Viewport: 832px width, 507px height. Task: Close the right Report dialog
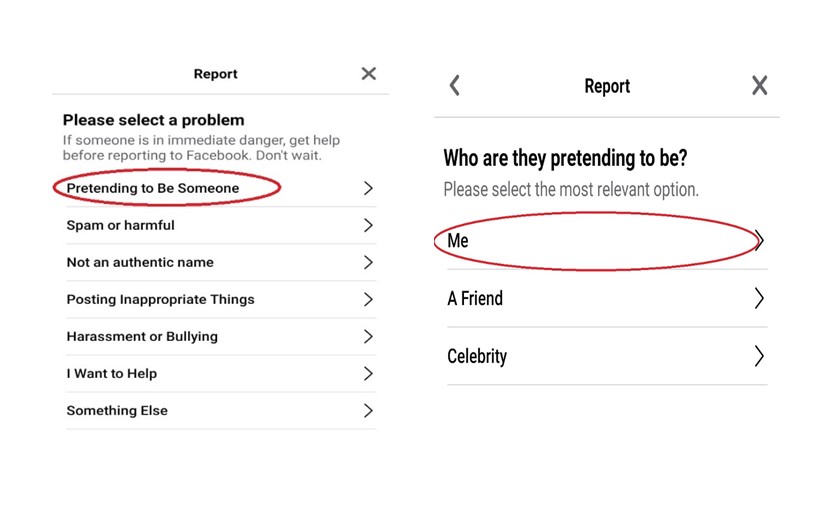point(760,86)
